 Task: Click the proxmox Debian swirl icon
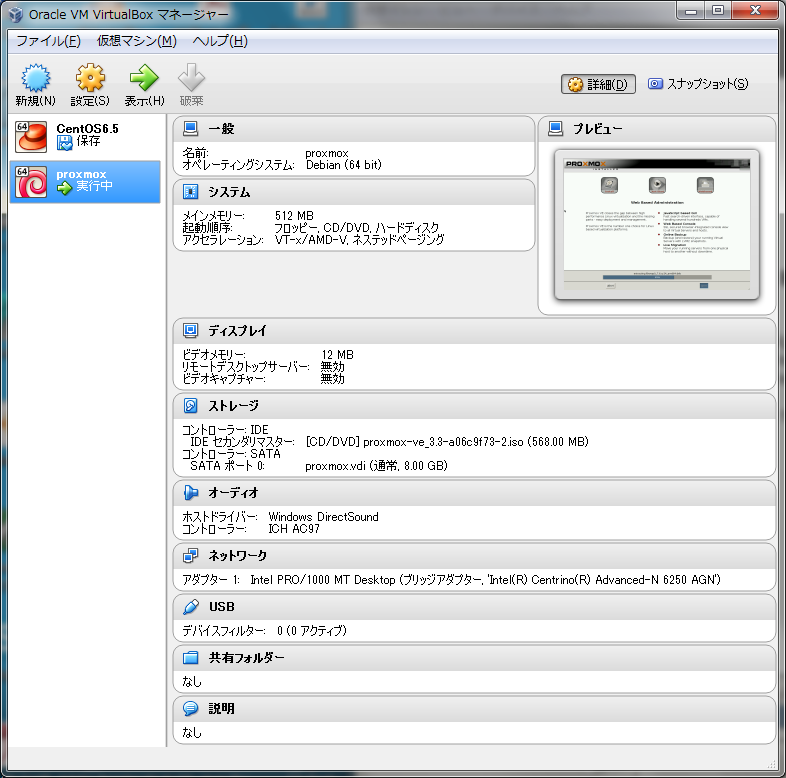pos(31,182)
